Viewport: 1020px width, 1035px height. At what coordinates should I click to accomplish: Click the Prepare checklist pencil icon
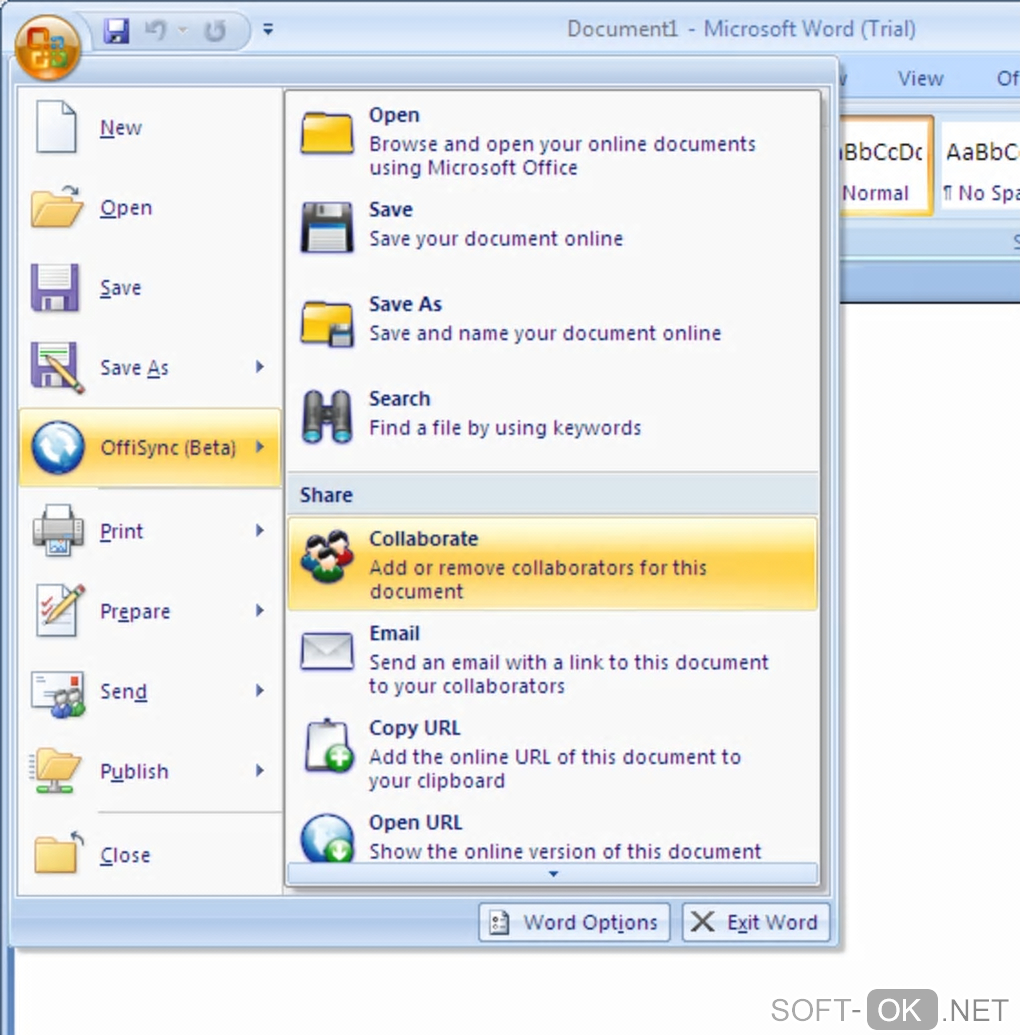(x=60, y=611)
